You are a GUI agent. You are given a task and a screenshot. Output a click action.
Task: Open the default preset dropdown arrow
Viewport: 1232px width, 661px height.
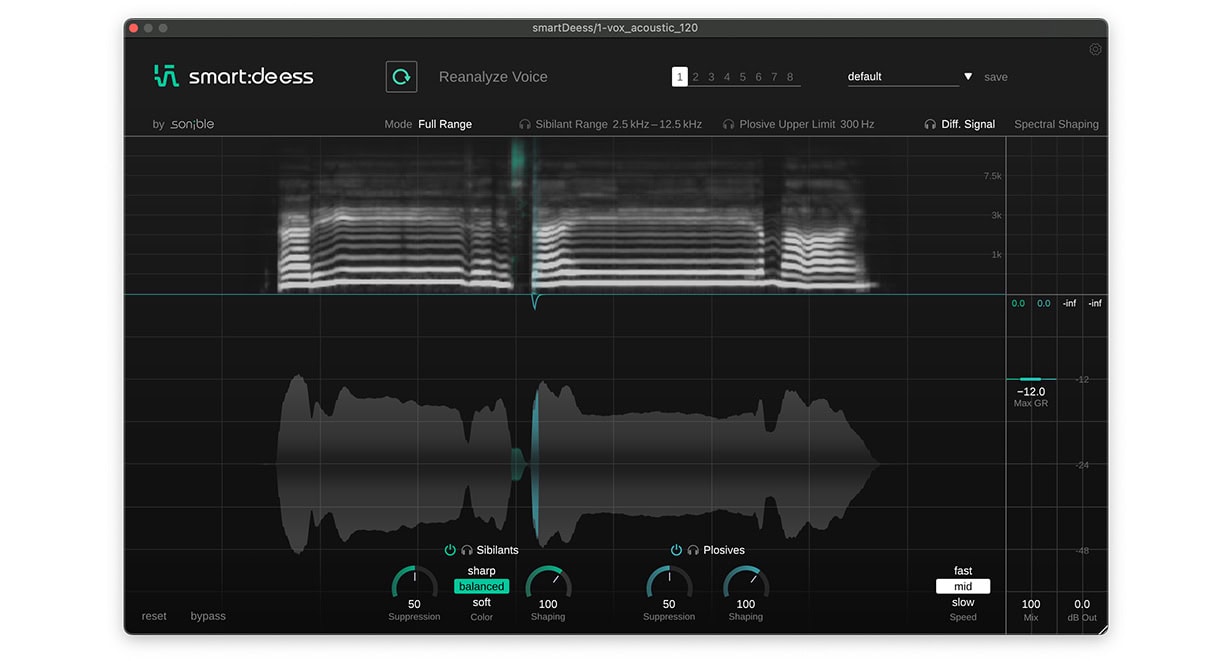coord(968,77)
